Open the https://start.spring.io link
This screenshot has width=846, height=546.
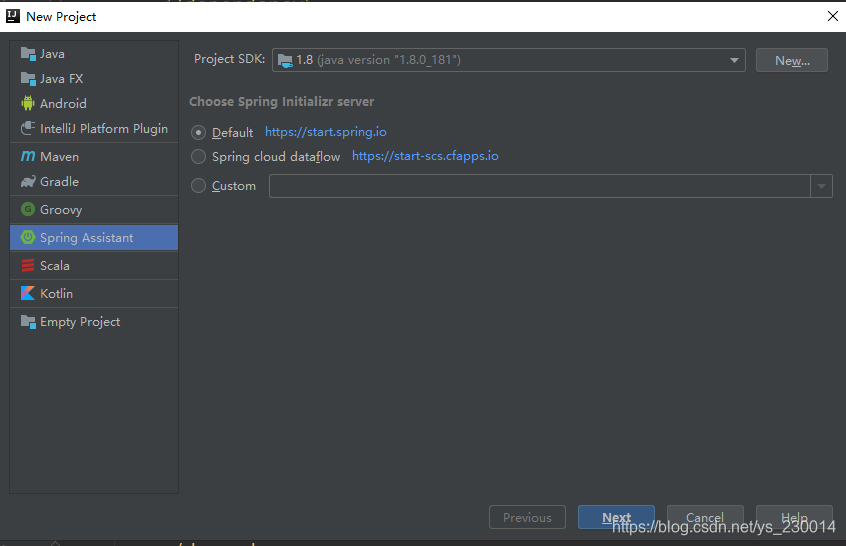pos(325,132)
